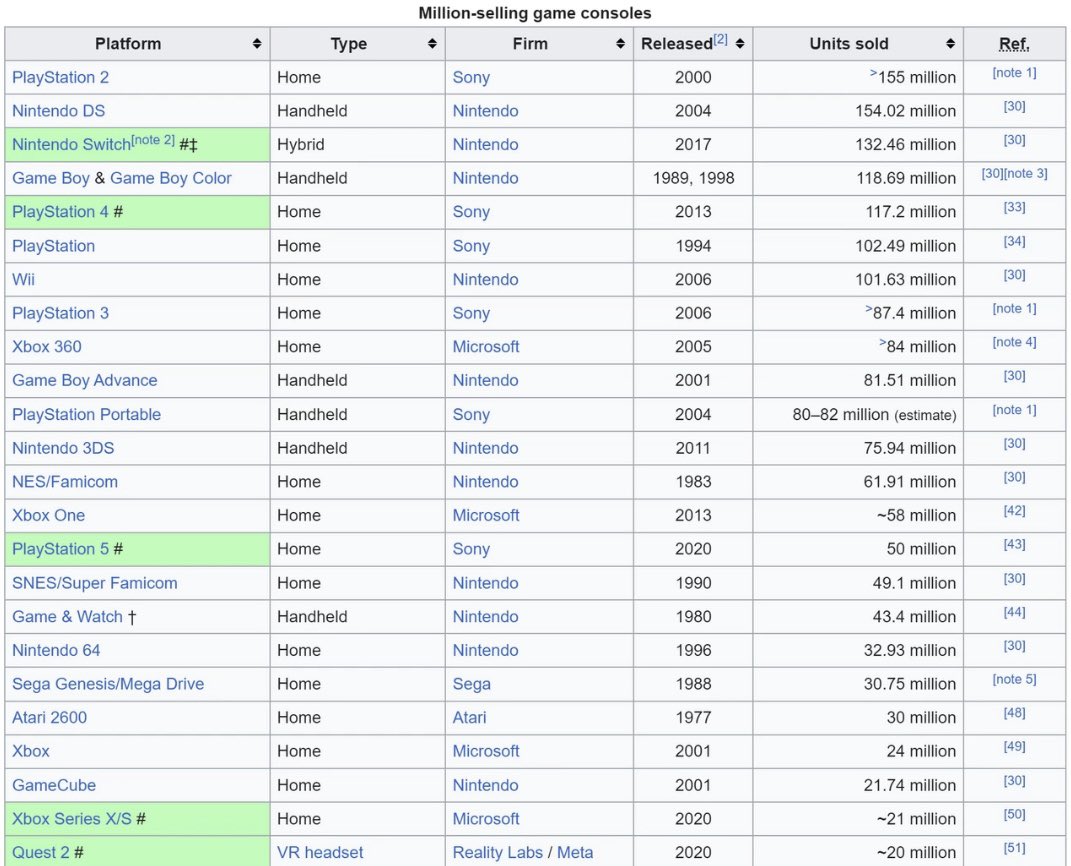Viewport: 1071px width, 866px height.
Task: Sort table by Released column arrows
Action: point(740,44)
